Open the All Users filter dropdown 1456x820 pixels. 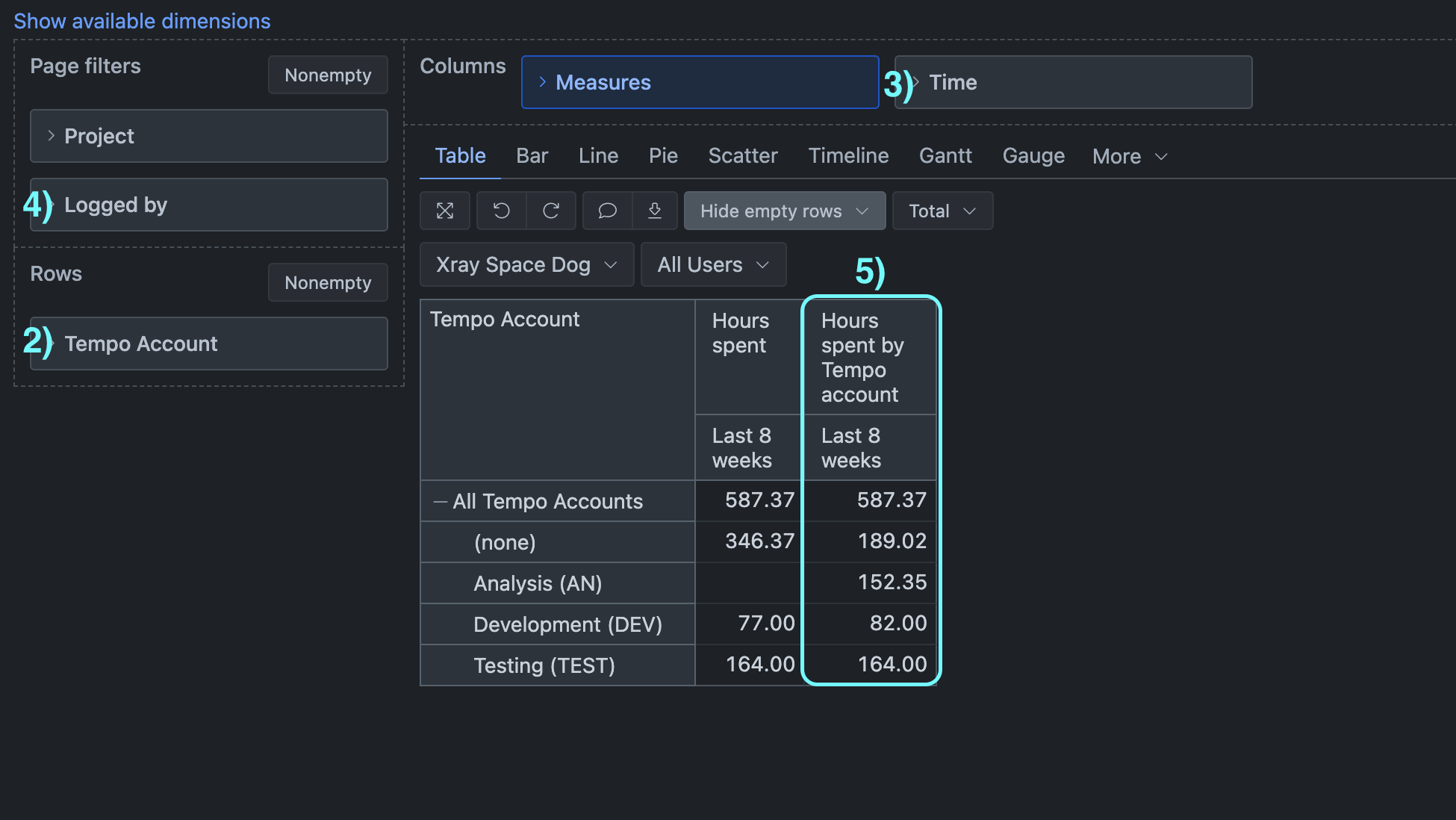point(713,265)
